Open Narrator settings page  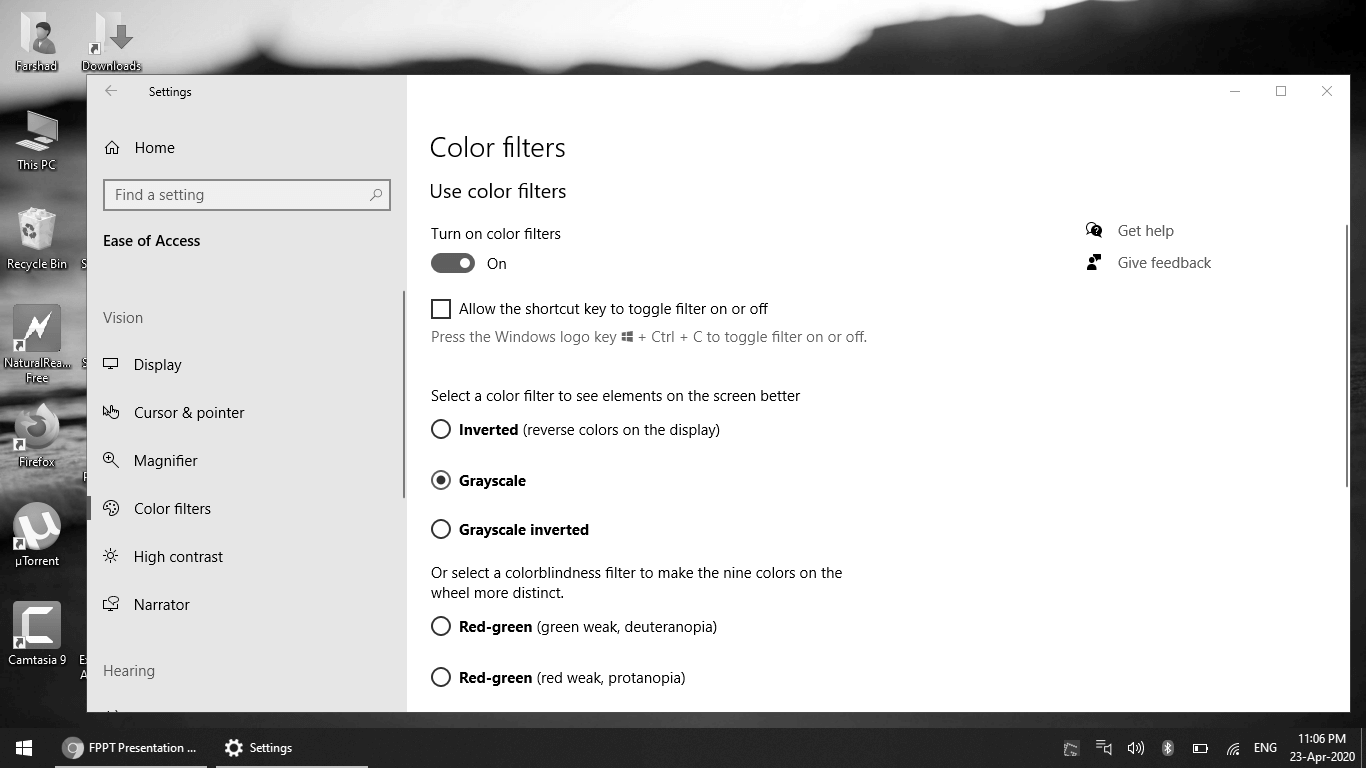click(x=162, y=605)
